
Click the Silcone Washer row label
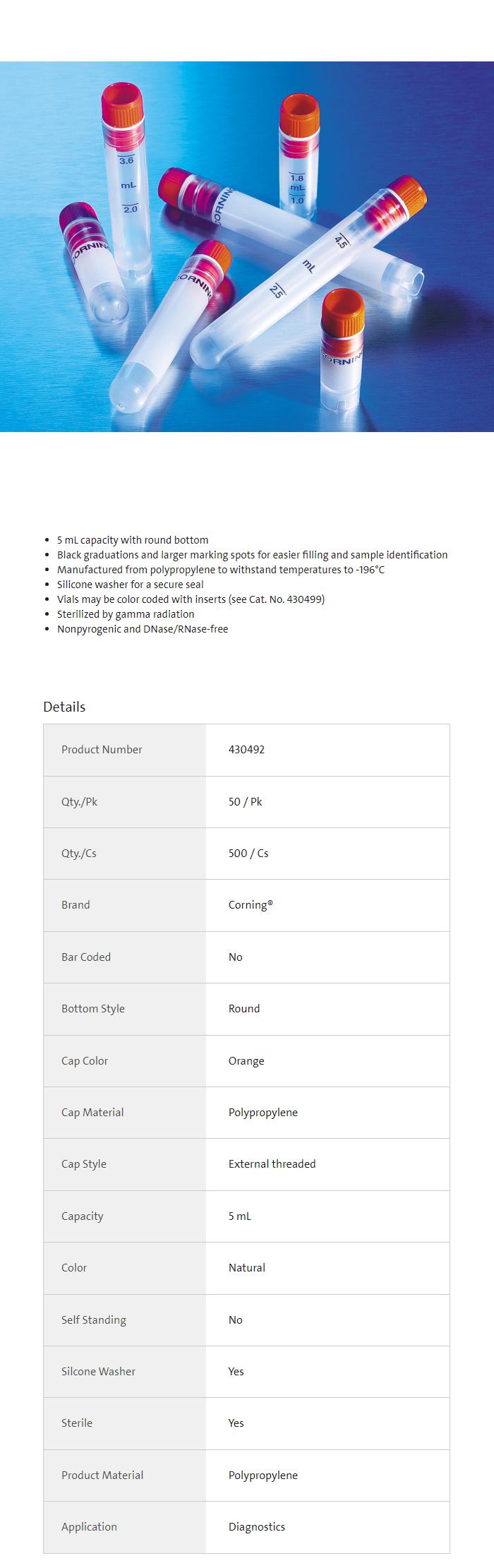[x=98, y=1372]
